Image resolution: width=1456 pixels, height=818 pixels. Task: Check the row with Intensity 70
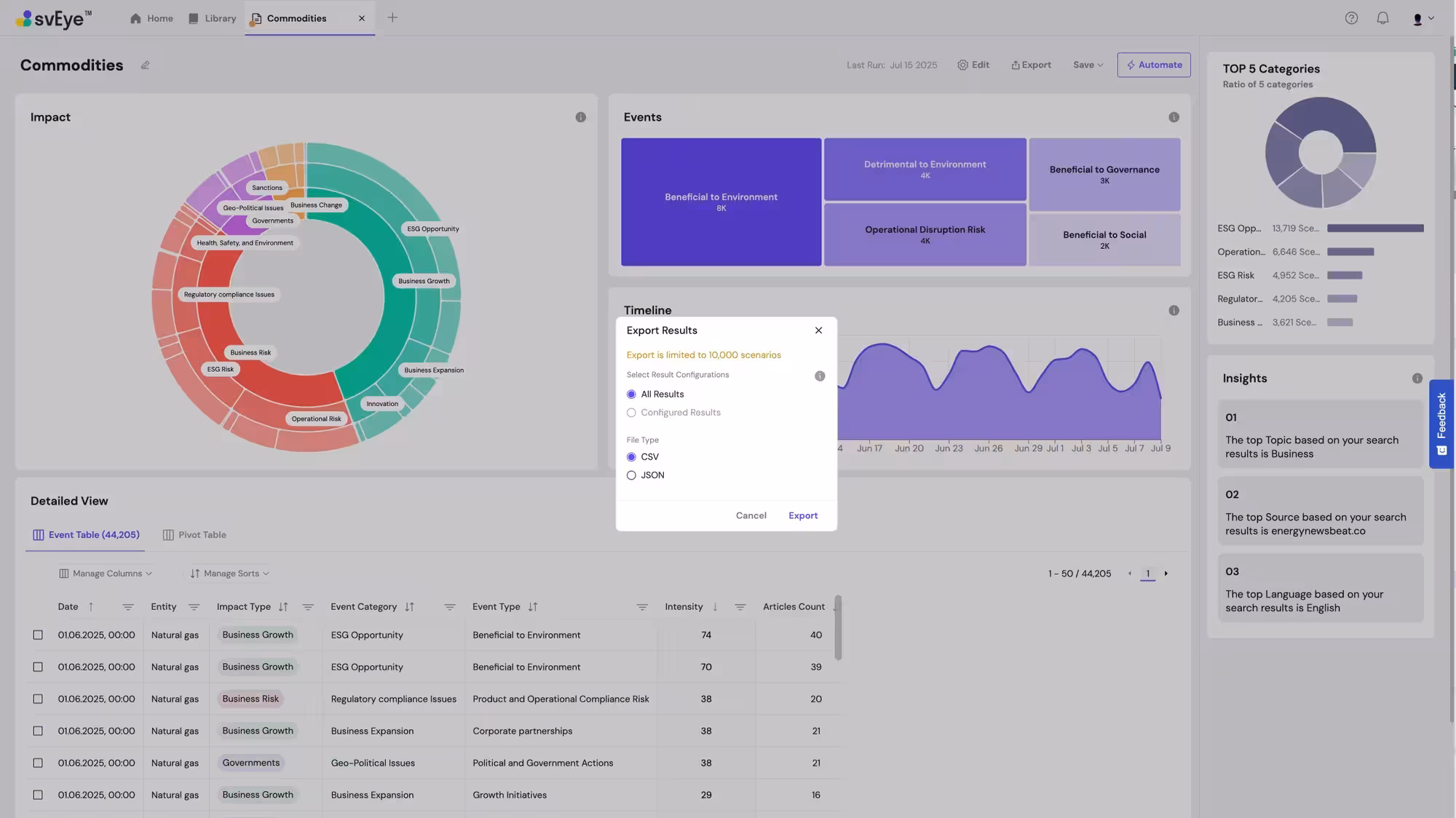(x=38, y=667)
